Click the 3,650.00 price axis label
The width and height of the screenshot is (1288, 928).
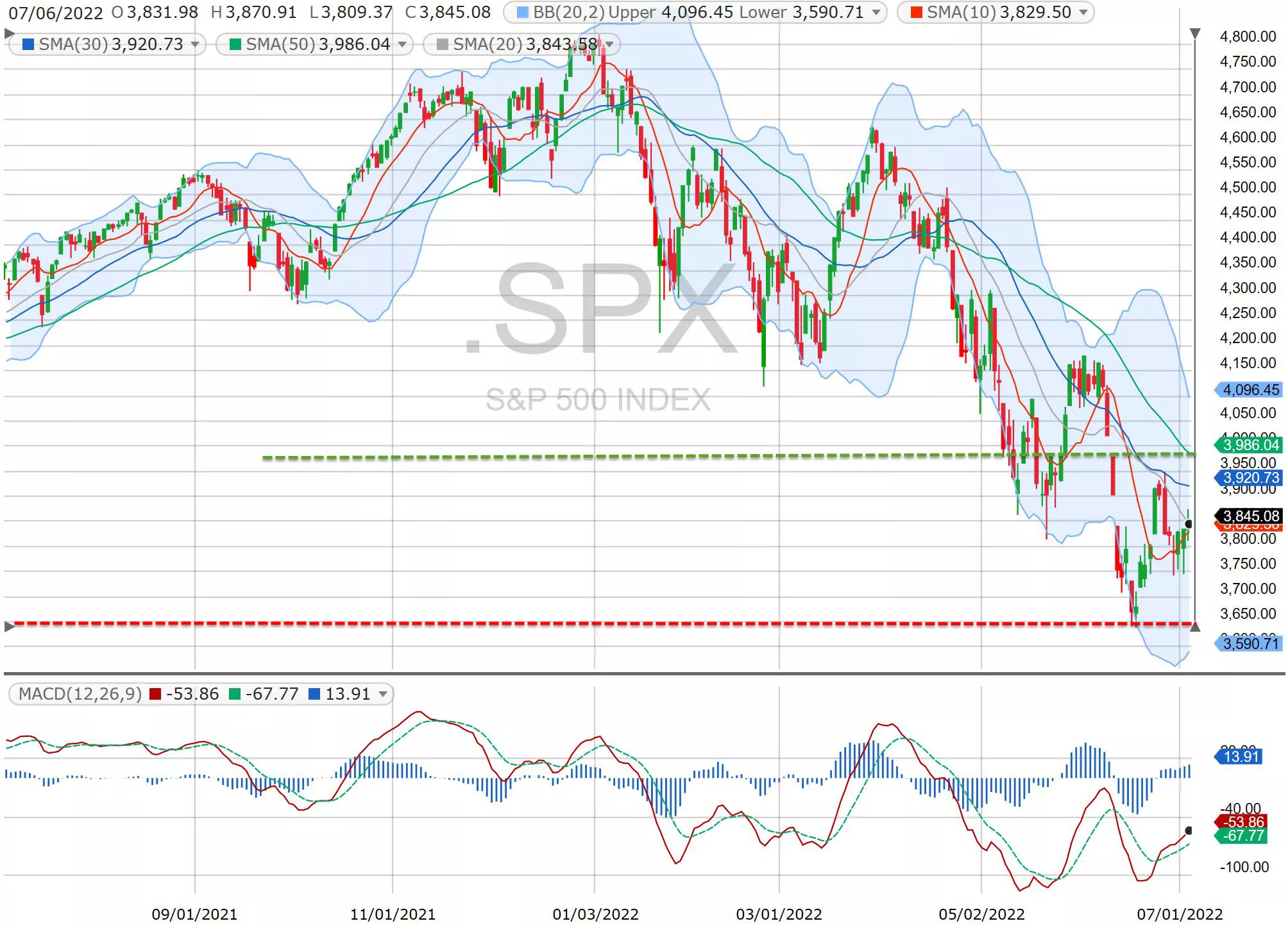pos(1248,614)
